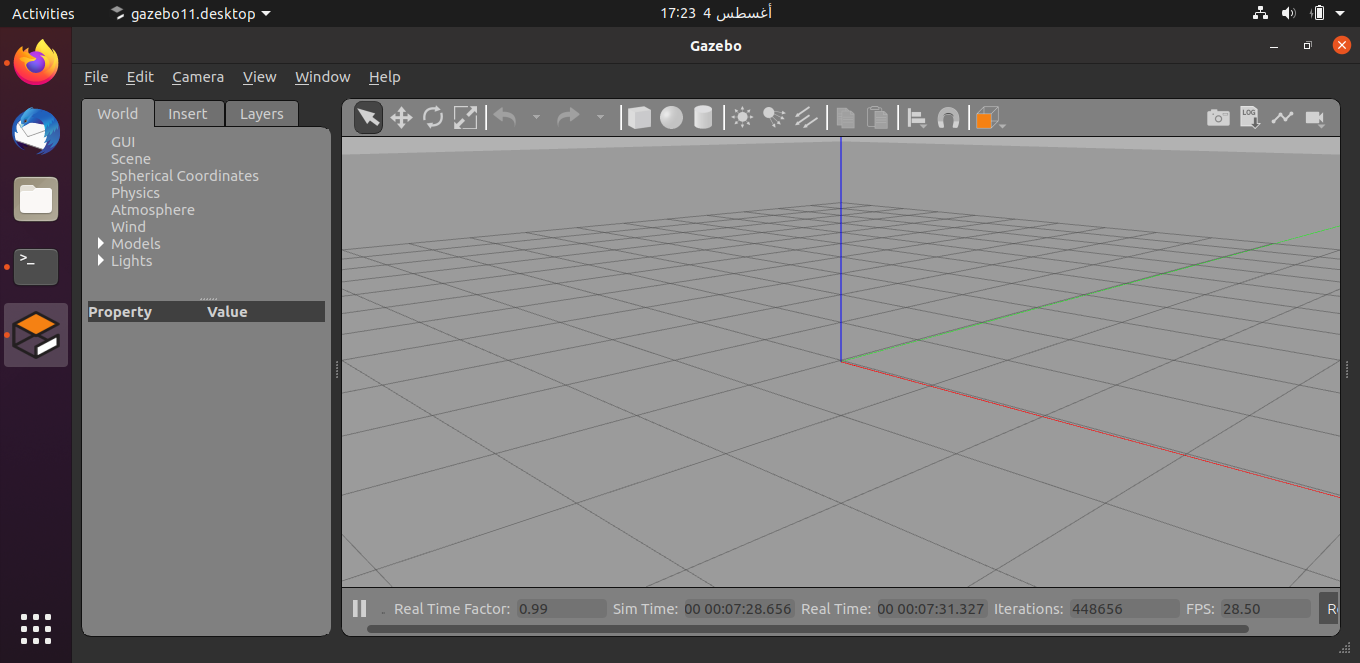
Task: Click the Sim Time value field
Action: coord(739,608)
